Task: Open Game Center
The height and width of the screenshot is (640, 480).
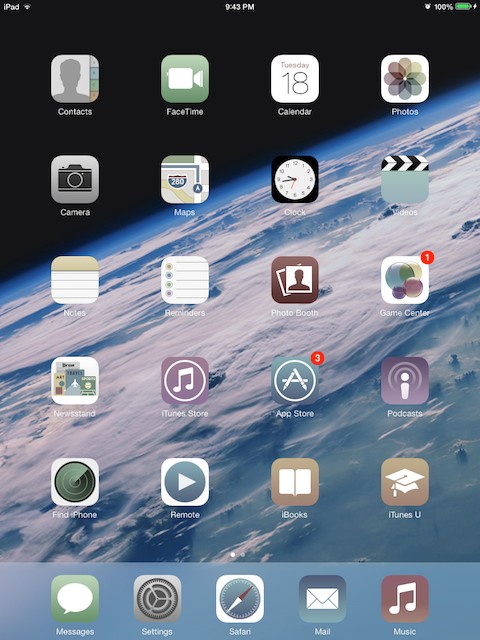Action: pos(405,280)
